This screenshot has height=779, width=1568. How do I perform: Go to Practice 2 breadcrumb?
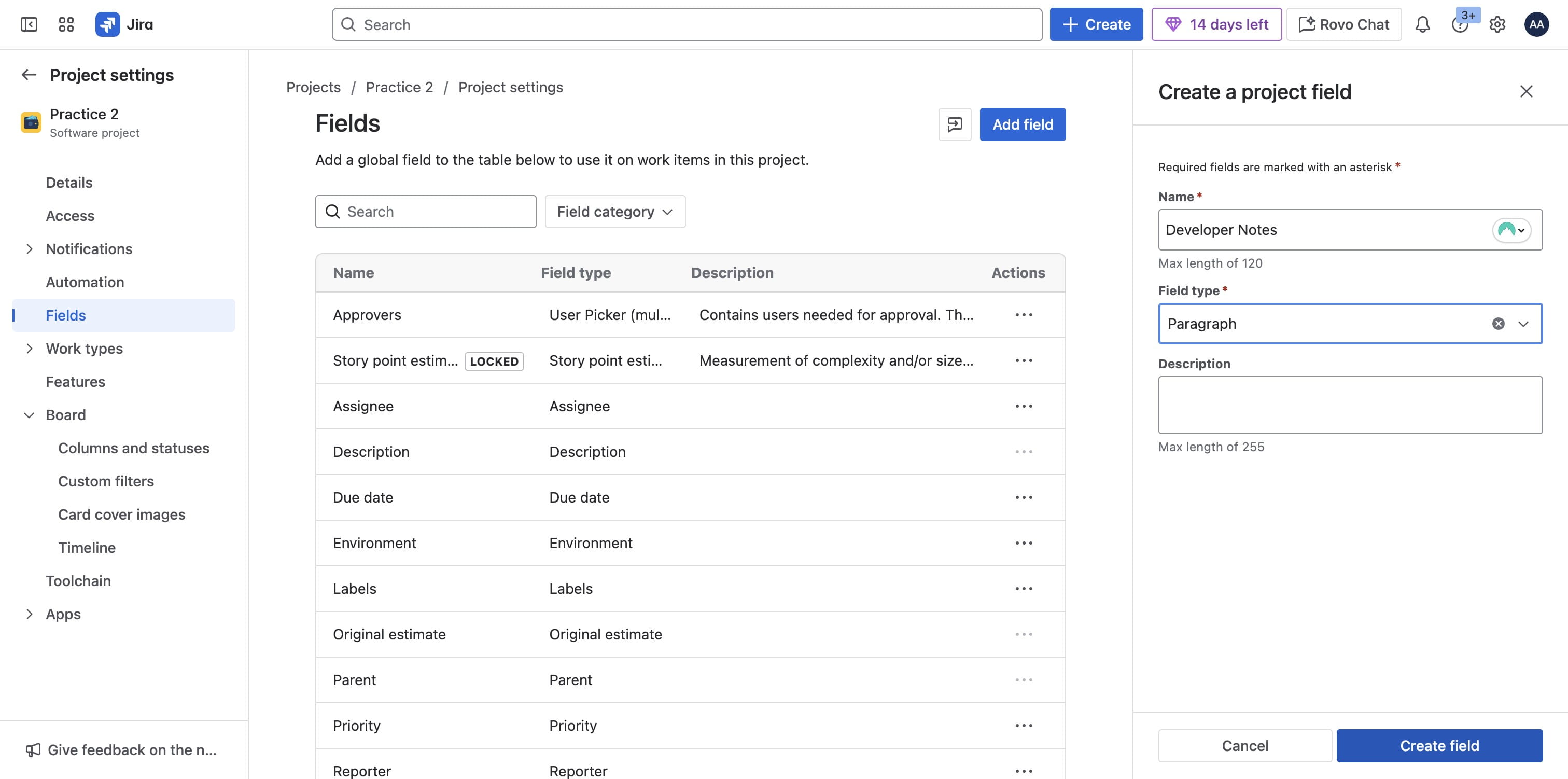pyautogui.click(x=399, y=87)
